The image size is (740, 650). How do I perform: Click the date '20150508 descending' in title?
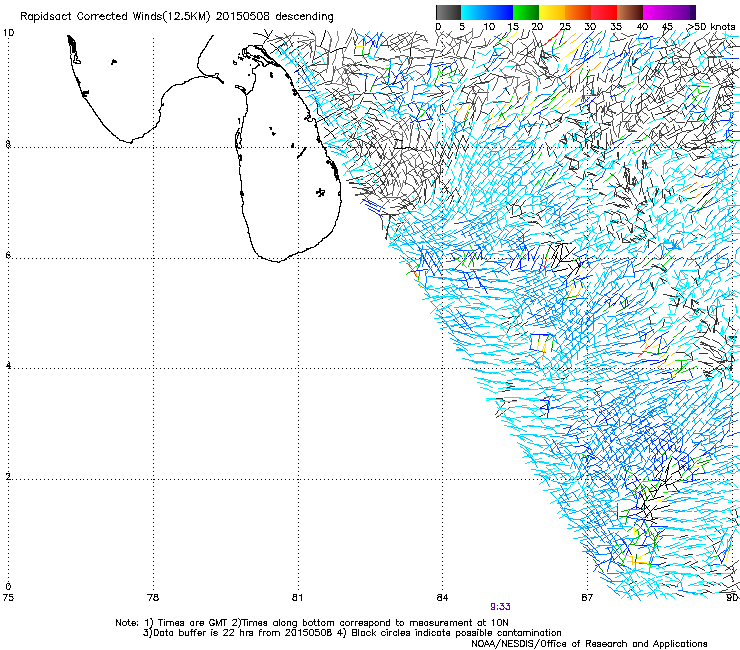pyautogui.click(x=275, y=17)
